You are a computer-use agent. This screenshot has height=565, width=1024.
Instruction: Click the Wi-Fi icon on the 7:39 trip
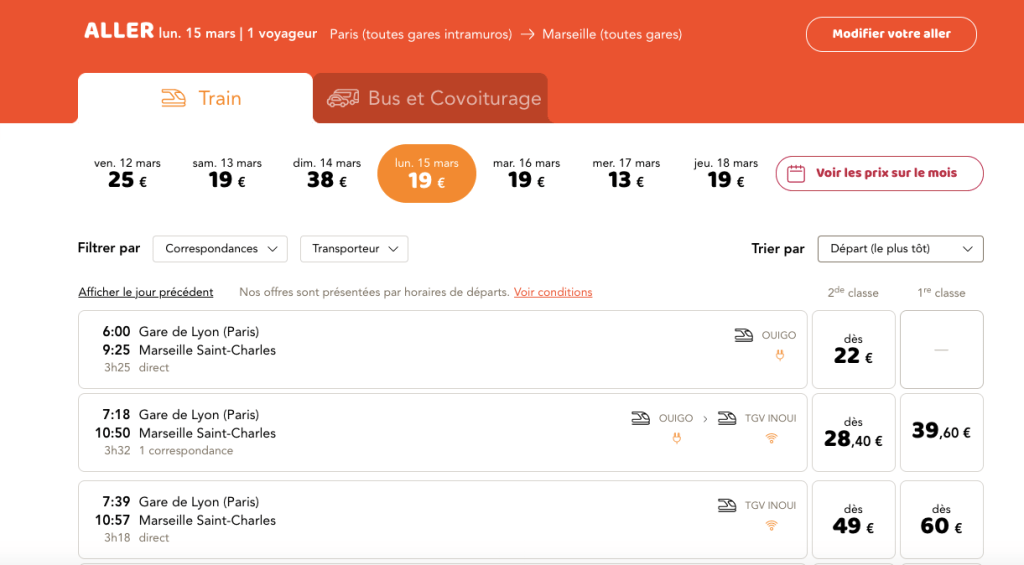tap(771, 525)
